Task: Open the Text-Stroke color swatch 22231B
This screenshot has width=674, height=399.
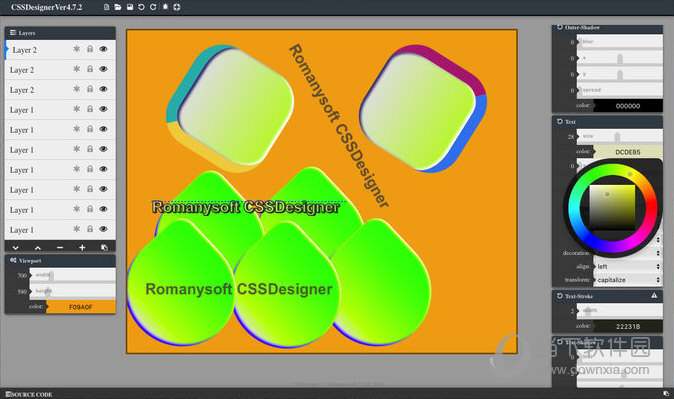Action: 628,326
